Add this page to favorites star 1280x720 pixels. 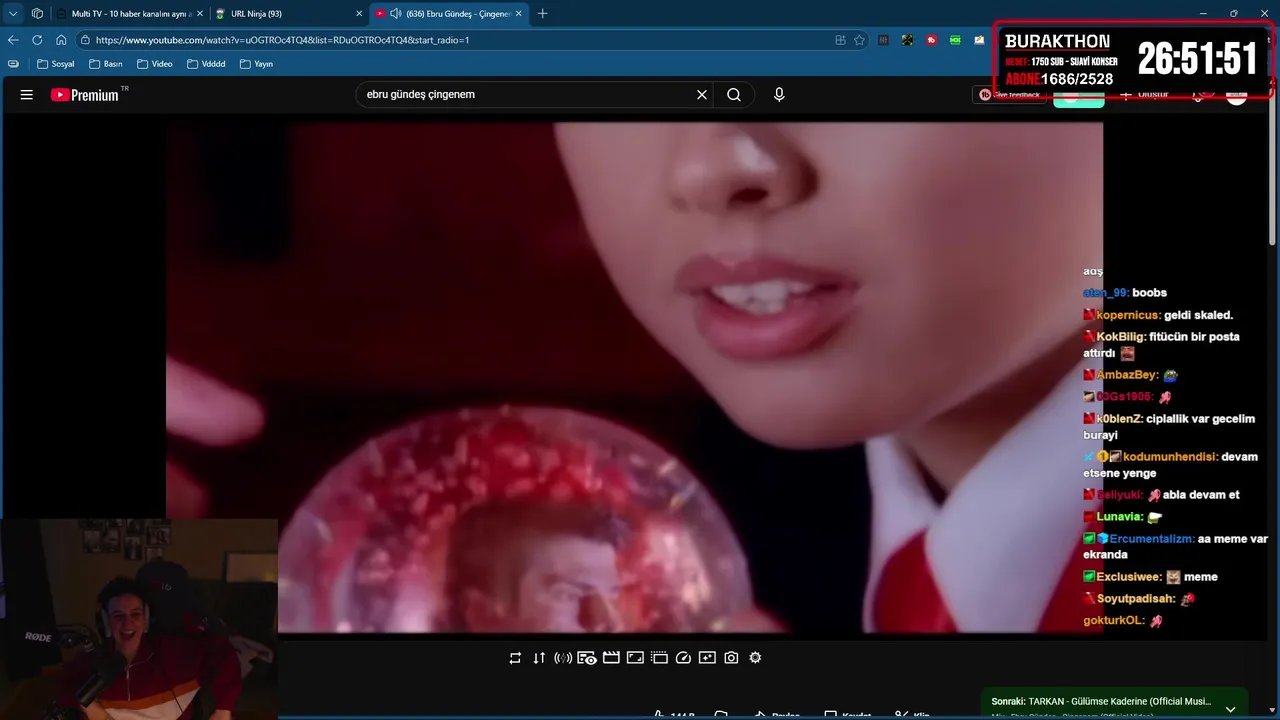tap(859, 40)
